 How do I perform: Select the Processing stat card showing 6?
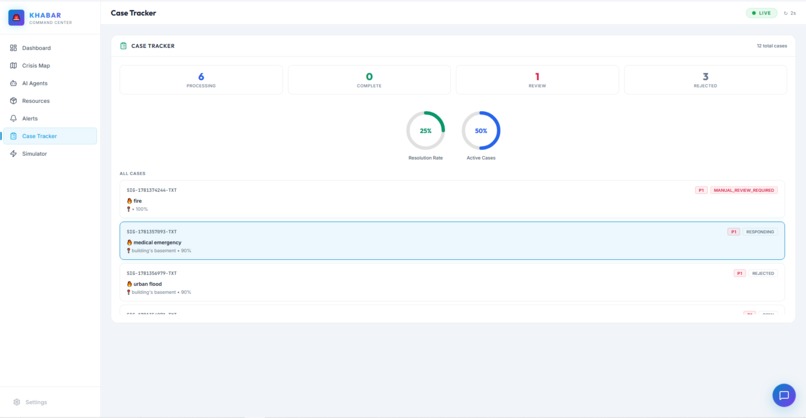click(x=201, y=80)
